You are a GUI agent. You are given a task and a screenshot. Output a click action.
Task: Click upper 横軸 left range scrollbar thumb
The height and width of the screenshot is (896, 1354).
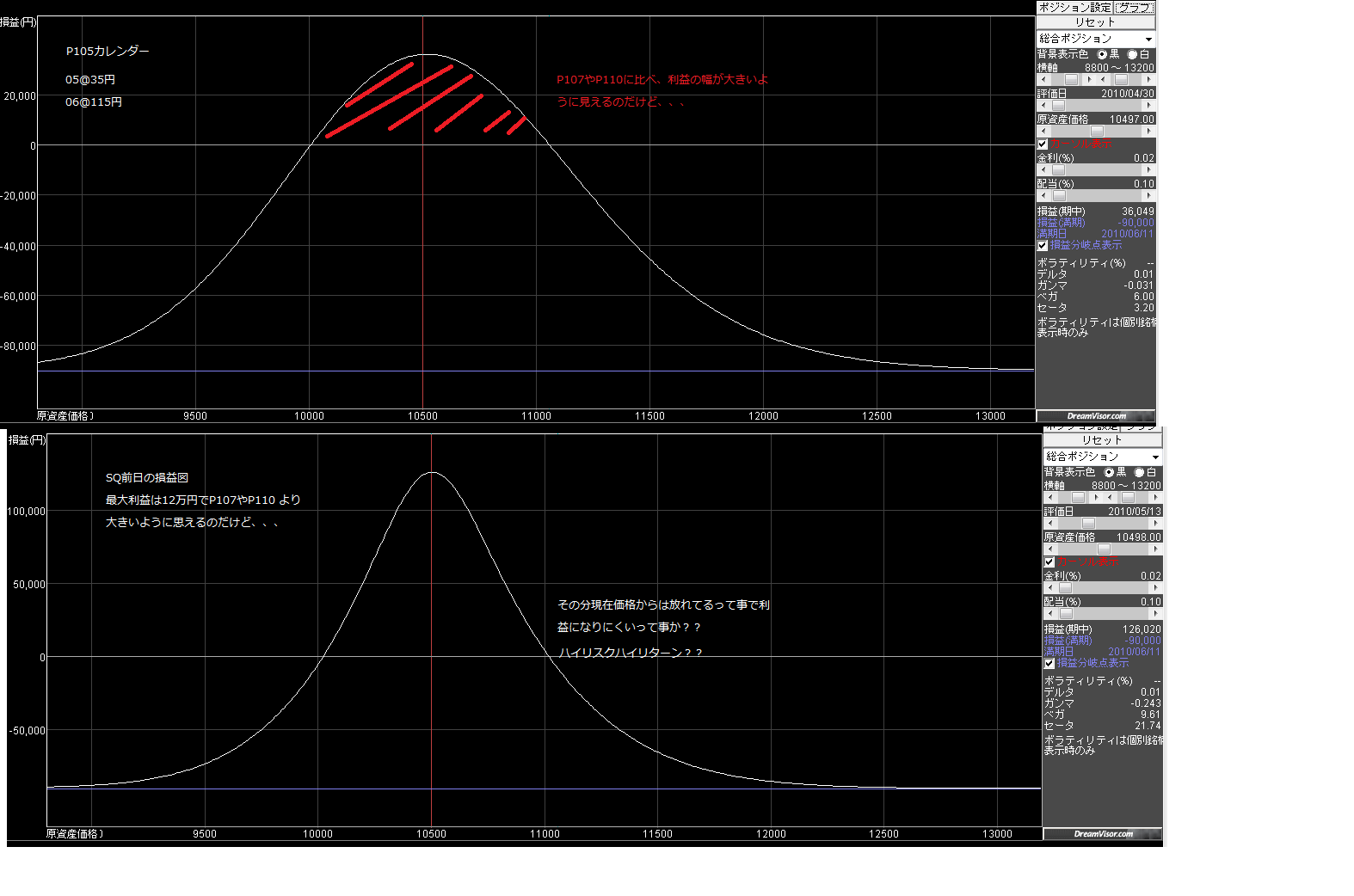[1071, 80]
